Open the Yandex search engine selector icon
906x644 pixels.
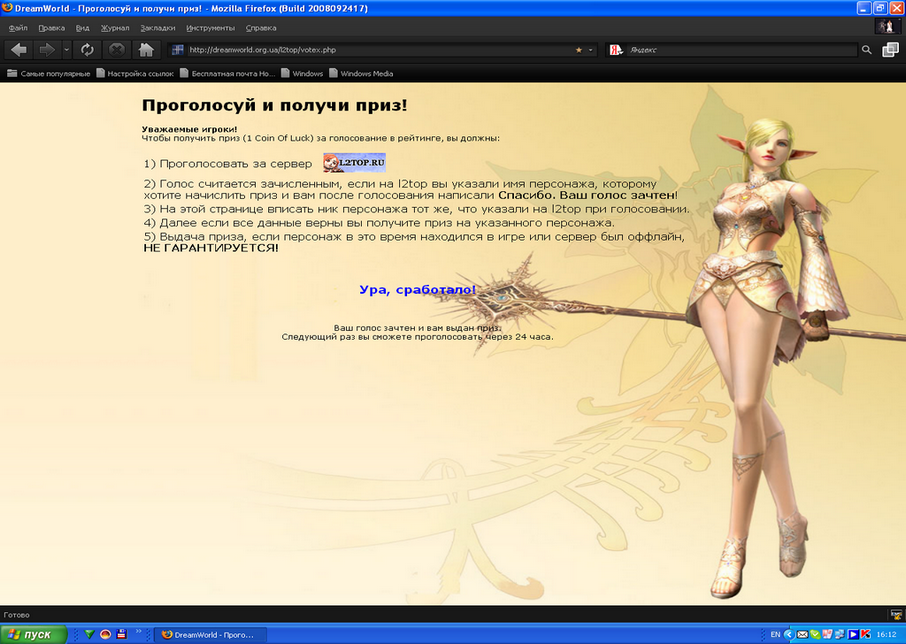[x=616, y=50]
